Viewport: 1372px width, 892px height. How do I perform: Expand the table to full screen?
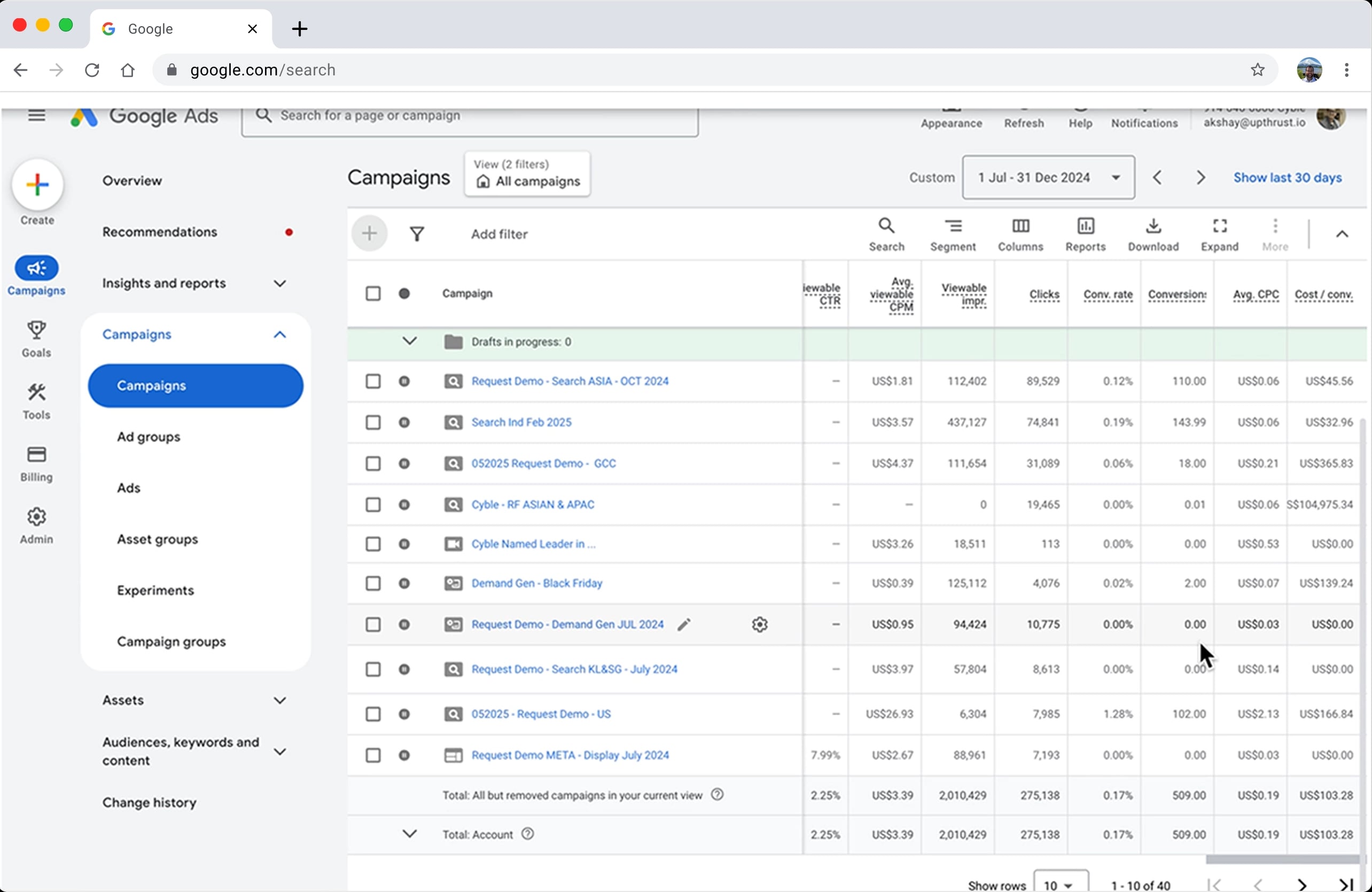click(x=1219, y=234)
